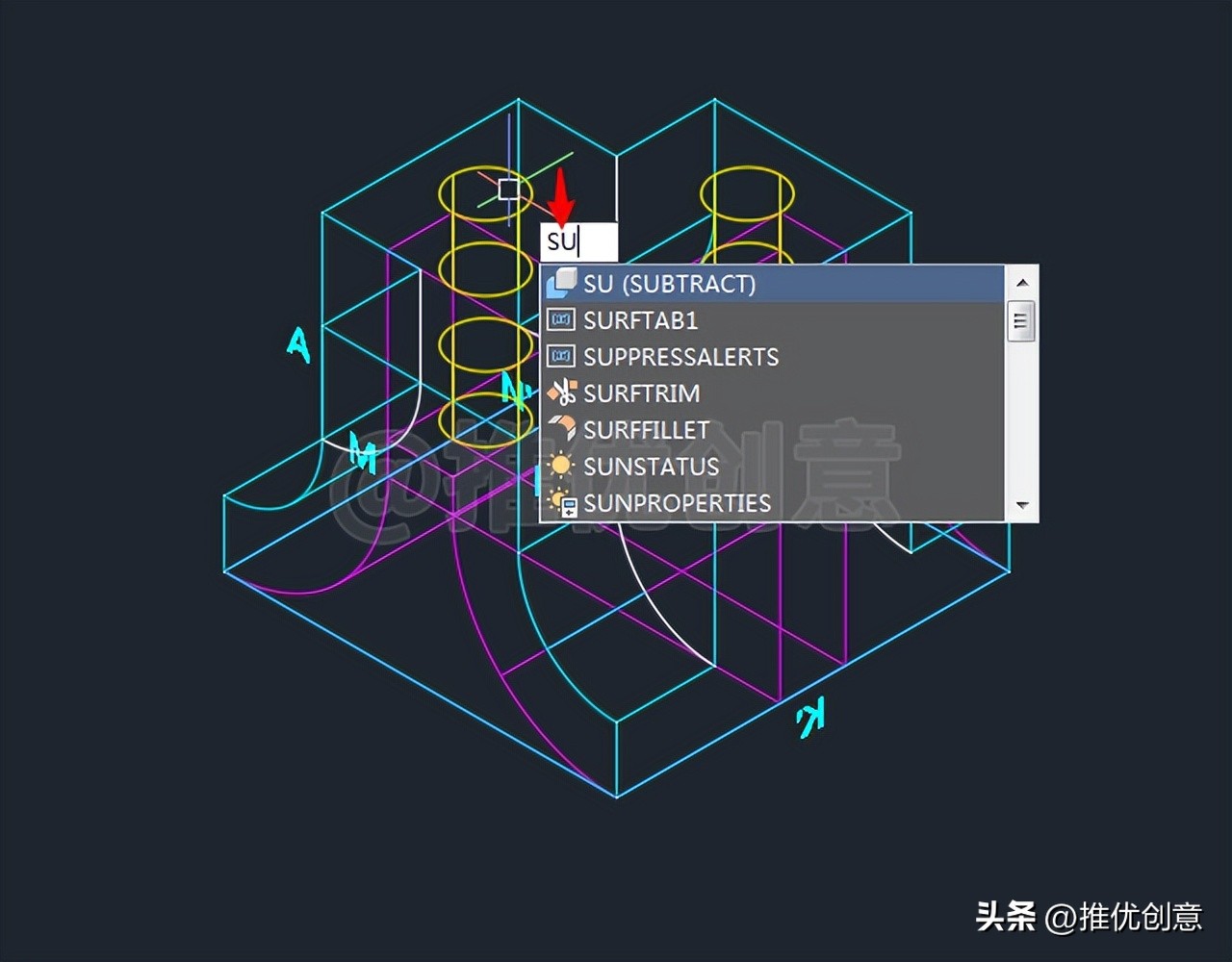The height and width of the screenshot is (962, 1232).
Task: Select SURFFILLET from the autocomplete list
Action: pyautogui.click(x=647, y=430)
